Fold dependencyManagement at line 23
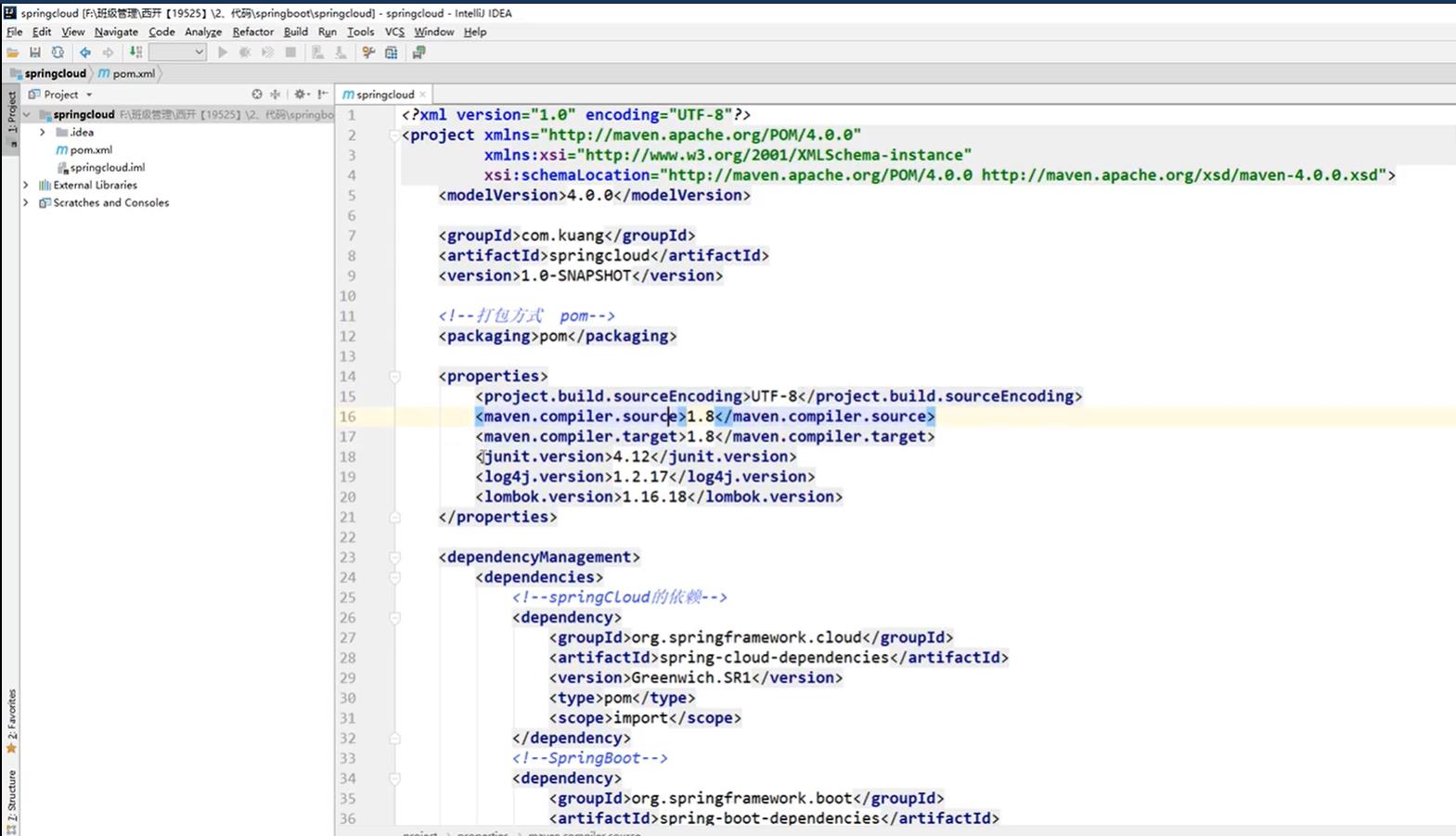Screen dimensions: 1456x836 394,558
